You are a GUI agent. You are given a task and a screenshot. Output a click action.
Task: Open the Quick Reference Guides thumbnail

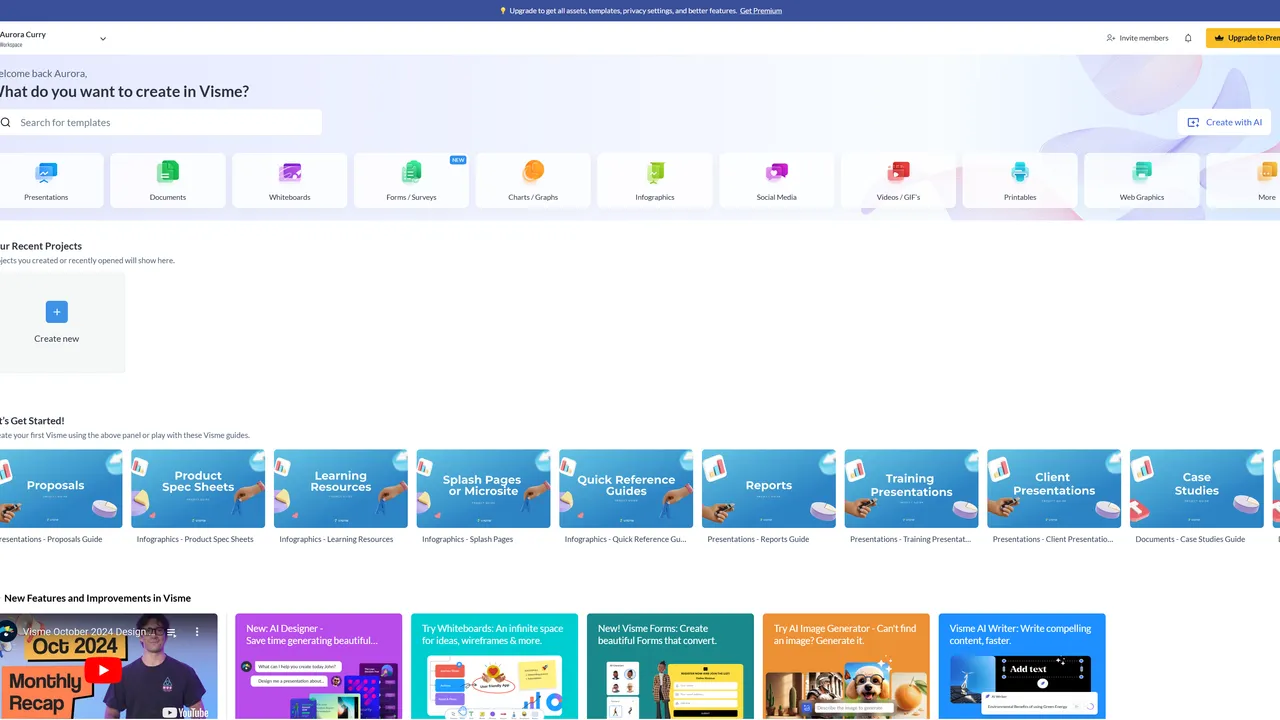626,488
